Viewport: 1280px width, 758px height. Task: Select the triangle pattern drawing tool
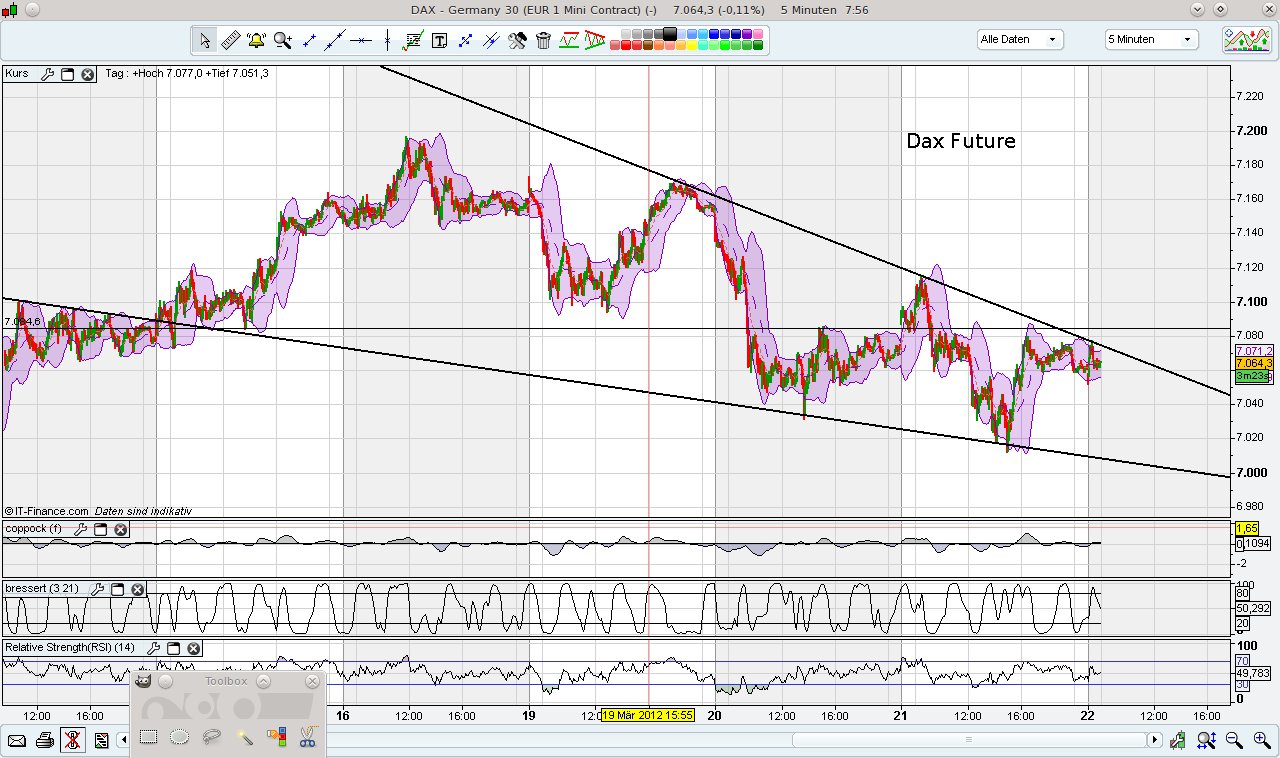595,41
